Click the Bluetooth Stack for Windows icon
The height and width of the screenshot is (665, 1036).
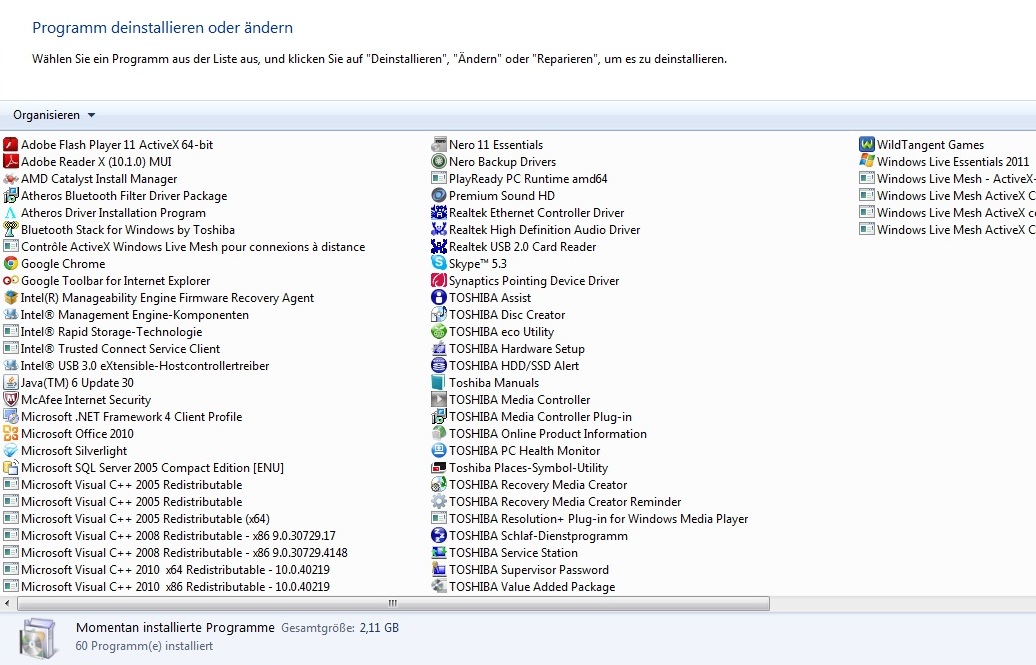11,229
